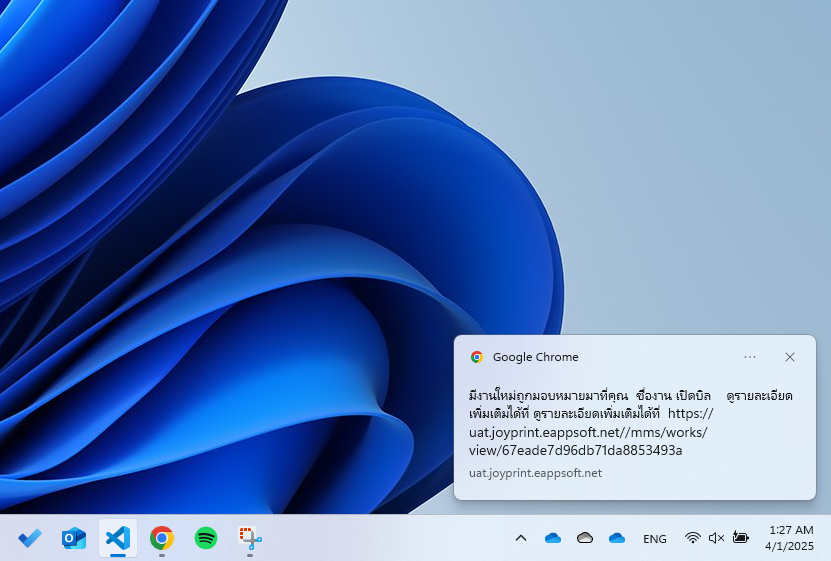The image size is (831, 561).
Task: Open the Wi-Fi network tray icon
Action: coord(692,538)
